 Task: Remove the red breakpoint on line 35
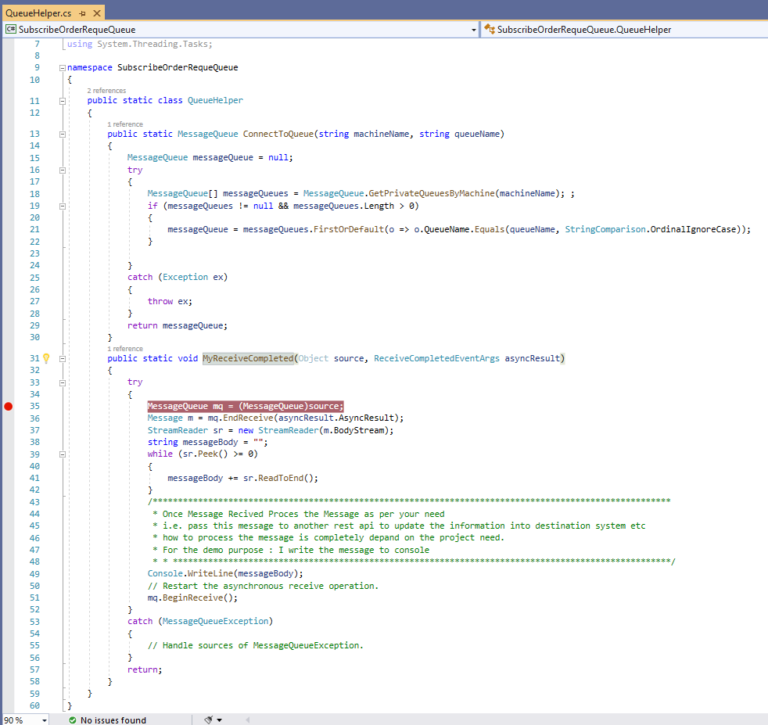[x=9, y=406]
